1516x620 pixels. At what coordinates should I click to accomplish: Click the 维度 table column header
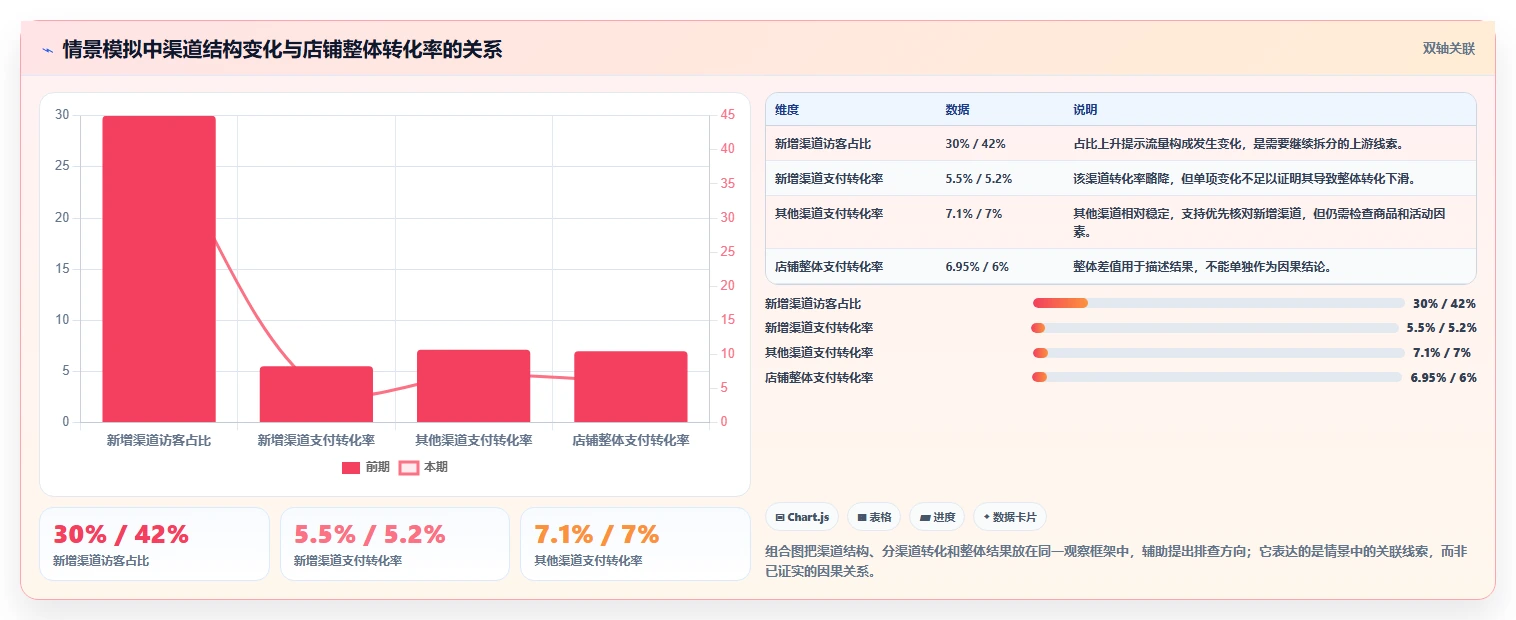(787, 110)
